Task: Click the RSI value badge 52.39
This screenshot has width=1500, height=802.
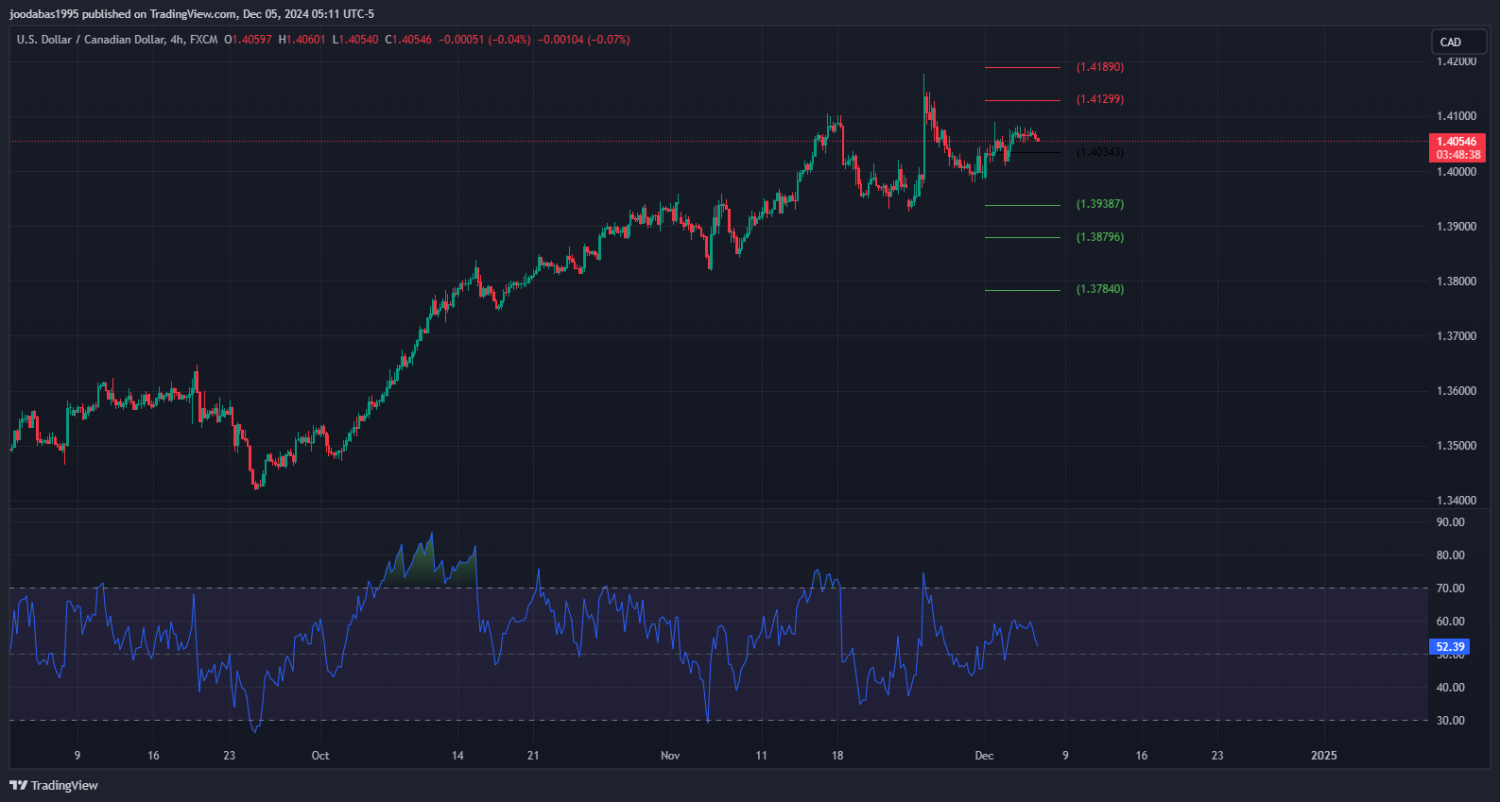Action: coord(1449,647)
